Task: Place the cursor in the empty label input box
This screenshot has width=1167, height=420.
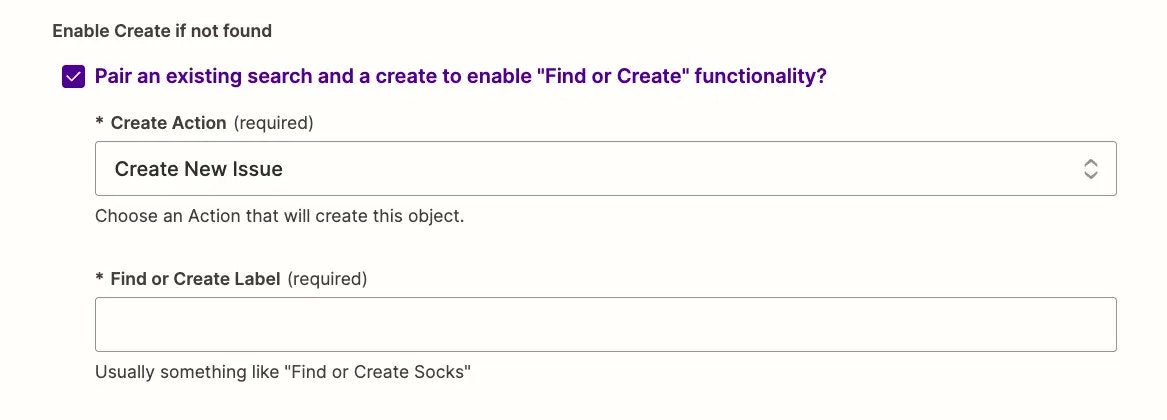Action: click(x=606, y=325)
